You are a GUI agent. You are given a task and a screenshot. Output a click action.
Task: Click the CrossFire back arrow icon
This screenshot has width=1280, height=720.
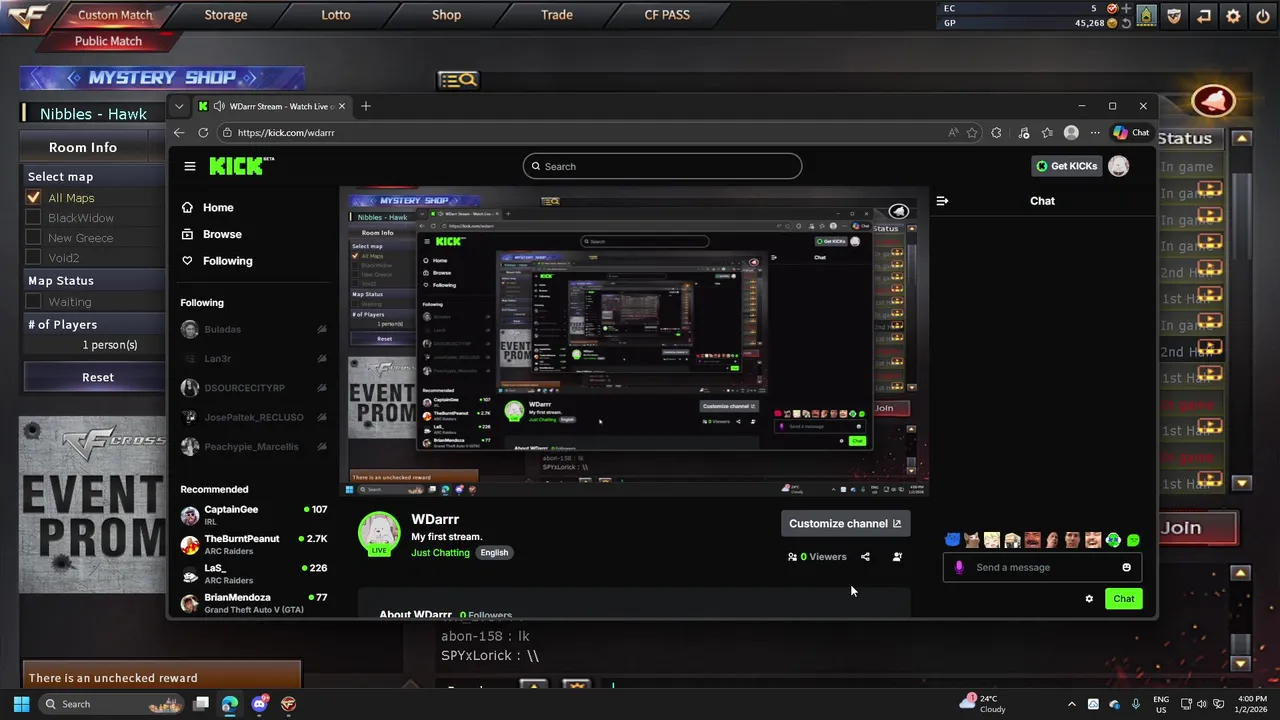point(1204,16)
